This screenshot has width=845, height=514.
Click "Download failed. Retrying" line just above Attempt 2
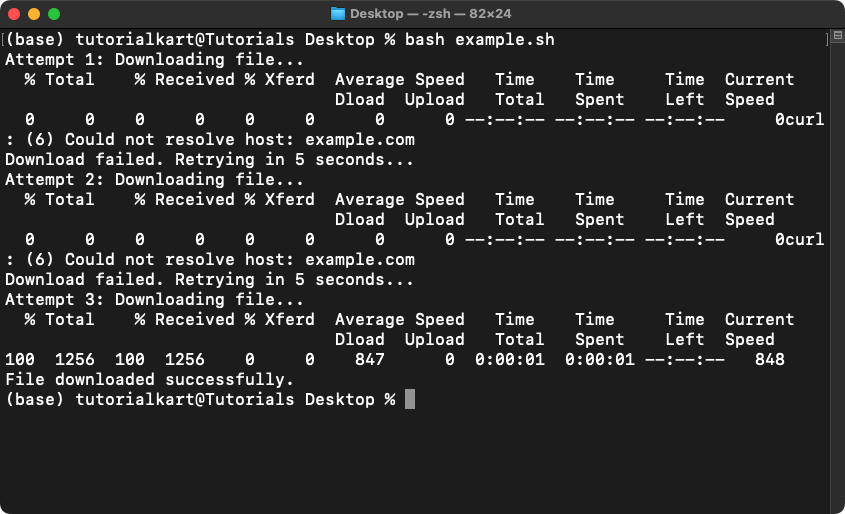coord(209,160)
